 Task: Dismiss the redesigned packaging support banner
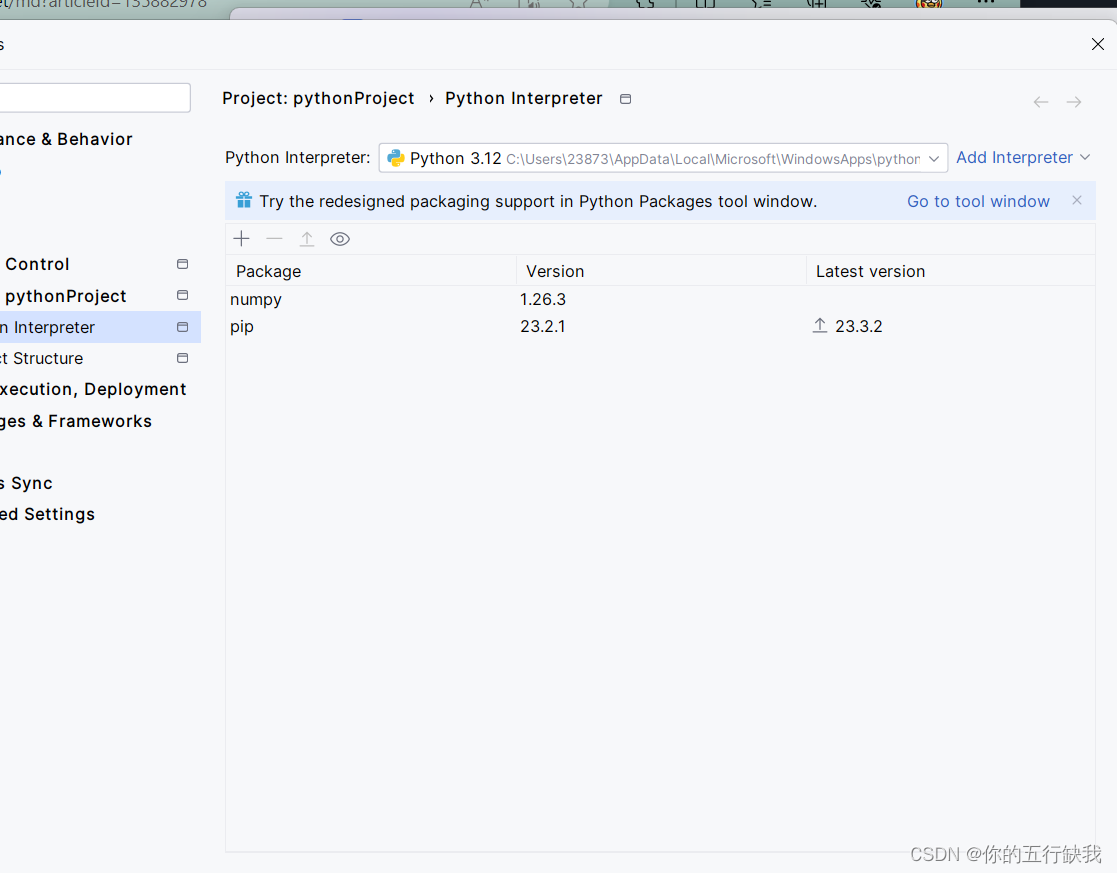point(1077,200)
